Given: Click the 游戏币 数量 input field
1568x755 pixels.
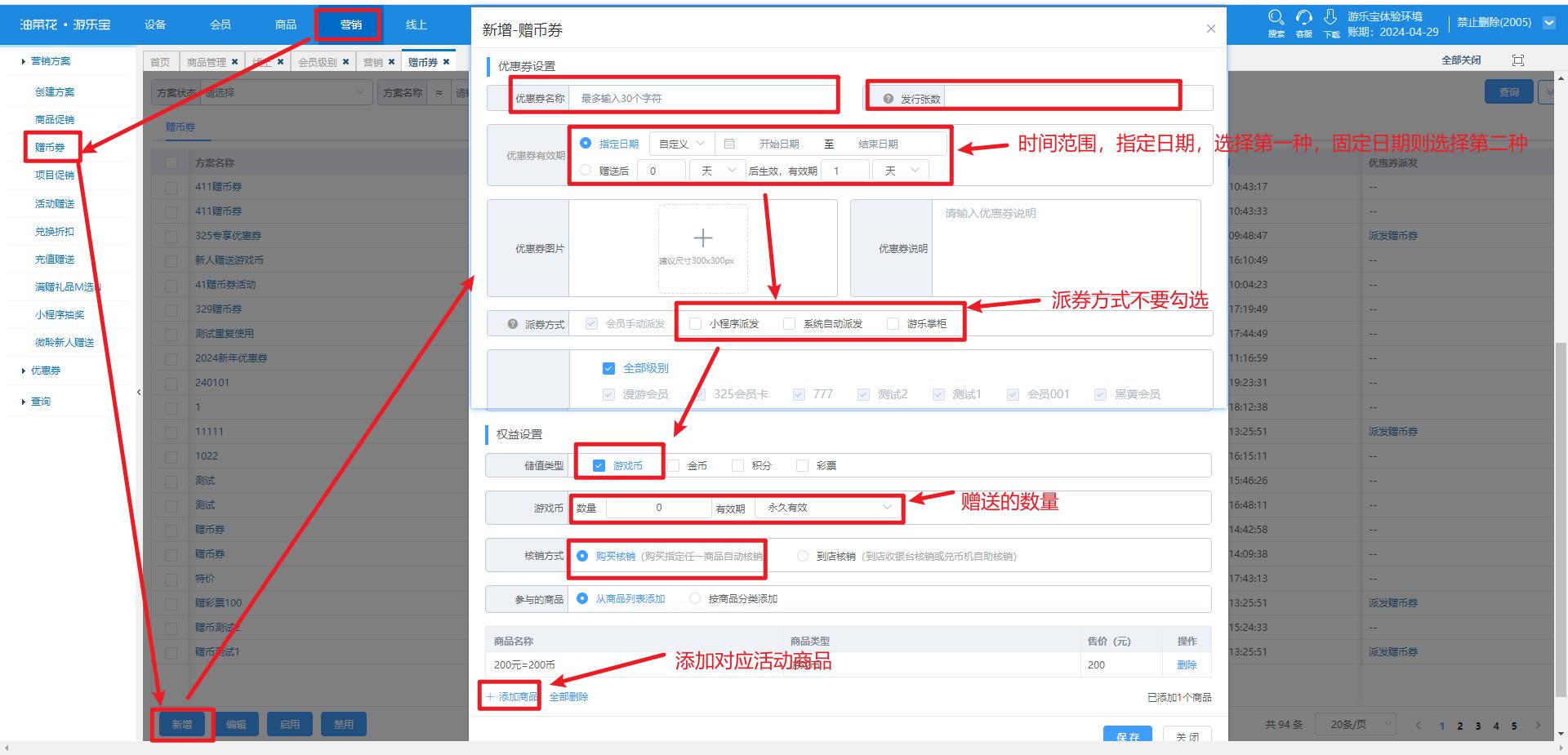Looking at the screenshot, I should coord(658,508).
